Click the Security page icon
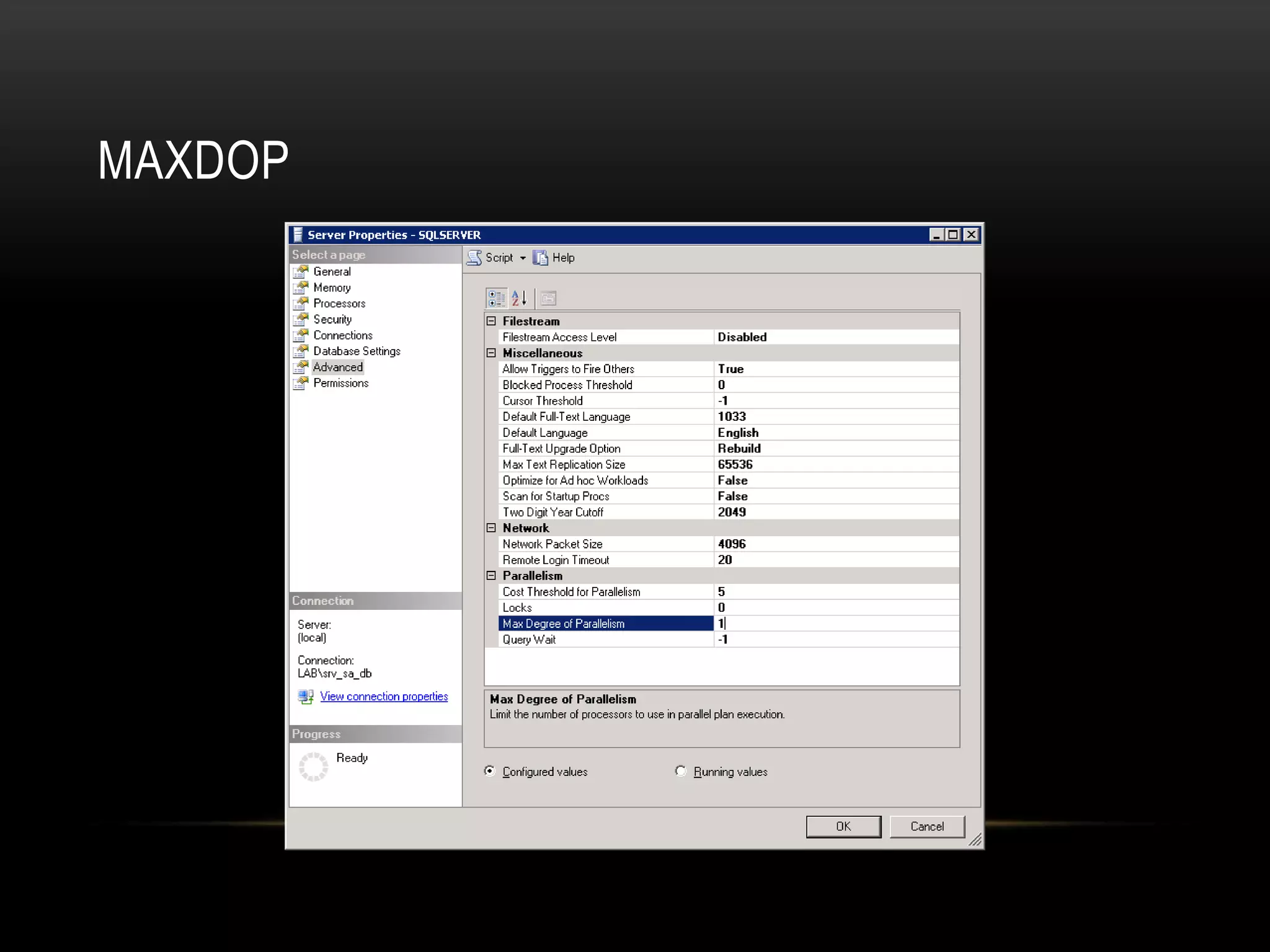The width and height of the screenshot is (1270, 952). point(301,319)
